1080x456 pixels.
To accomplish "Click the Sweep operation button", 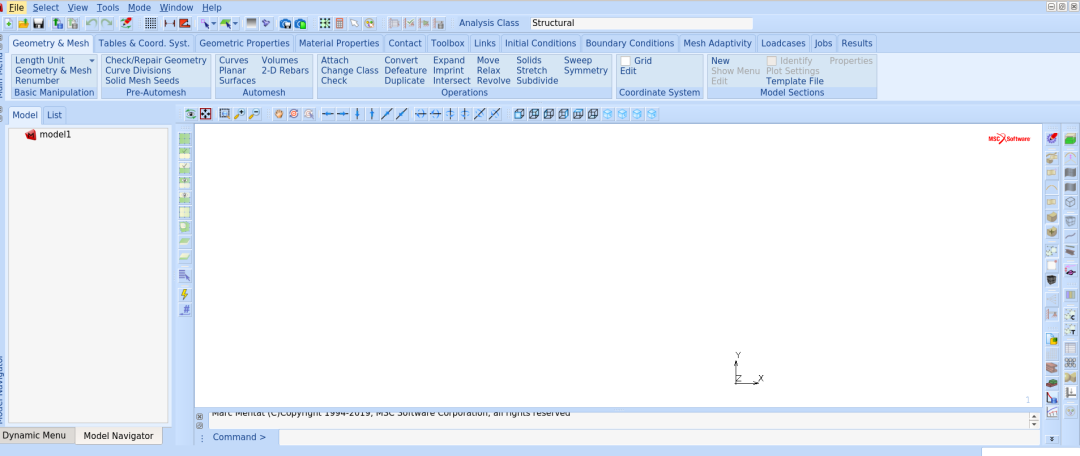I will (578, 61).
